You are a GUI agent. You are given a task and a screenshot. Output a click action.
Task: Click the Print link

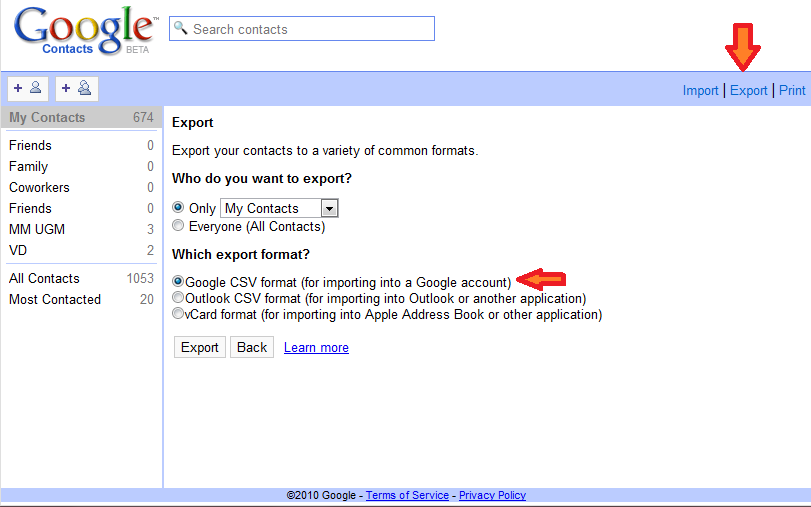click(792, 91)
